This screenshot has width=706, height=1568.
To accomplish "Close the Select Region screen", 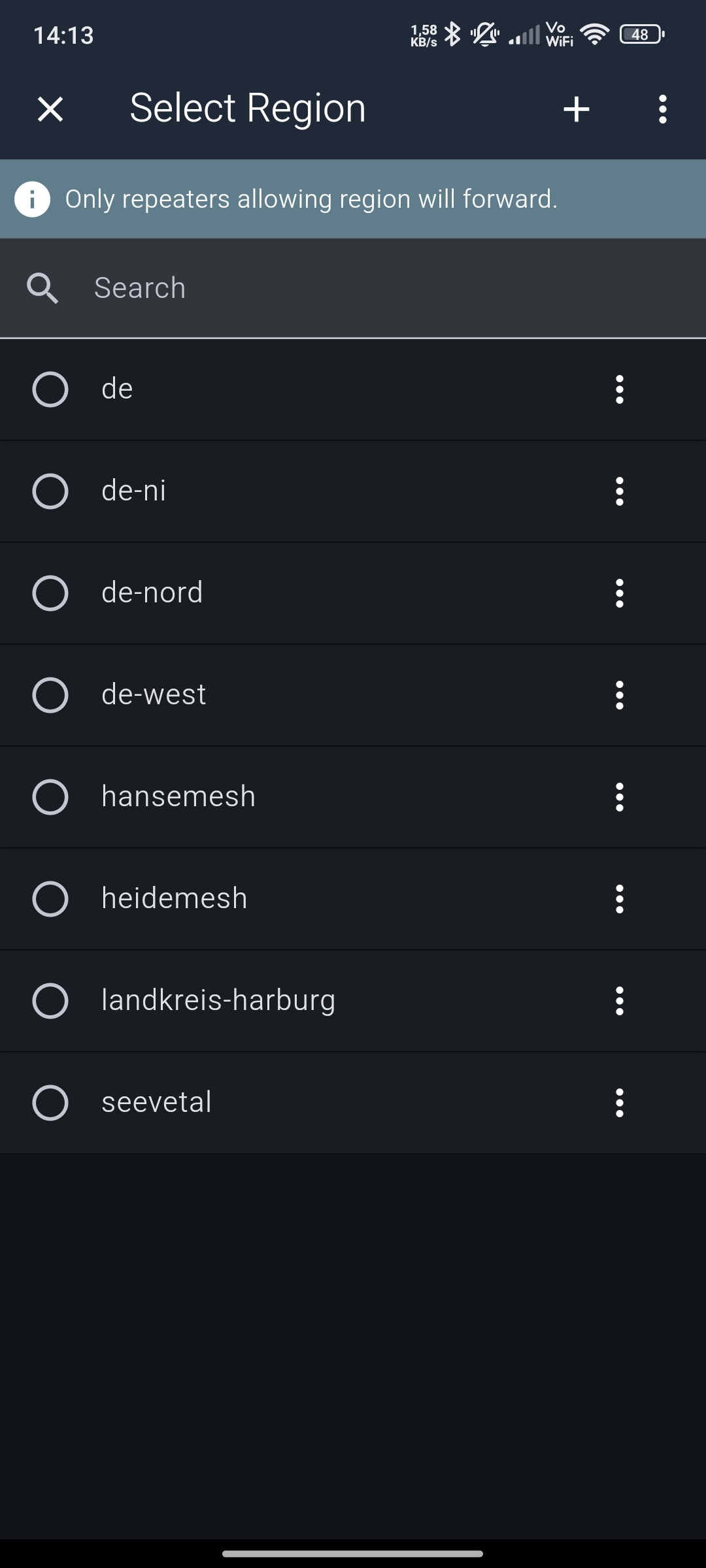I will pos(50,109).
